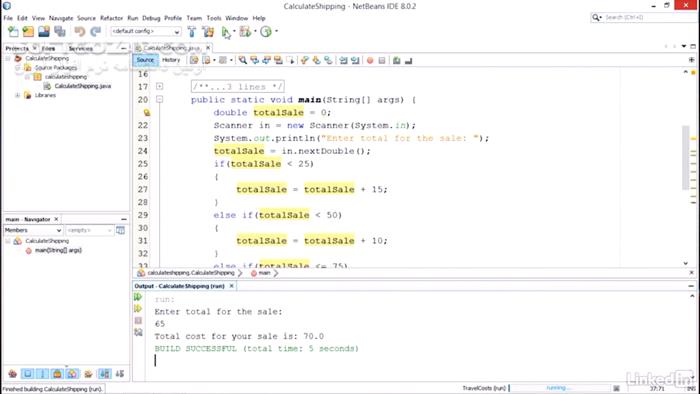Open the Refactor menu

(x=111, y=18)
